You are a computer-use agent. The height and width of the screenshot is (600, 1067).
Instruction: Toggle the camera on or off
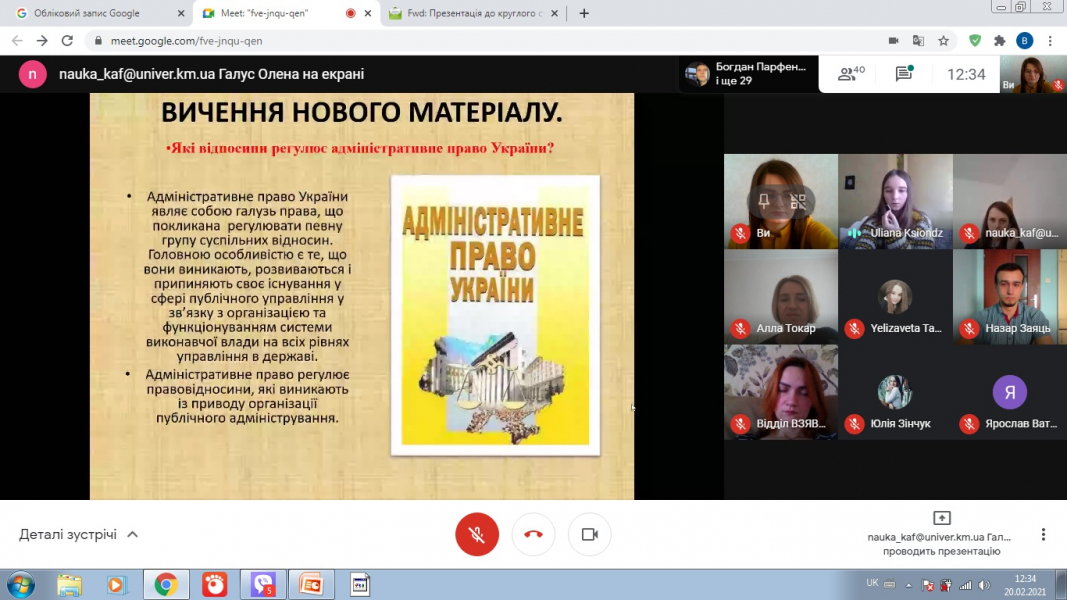[x=589, y=535]
